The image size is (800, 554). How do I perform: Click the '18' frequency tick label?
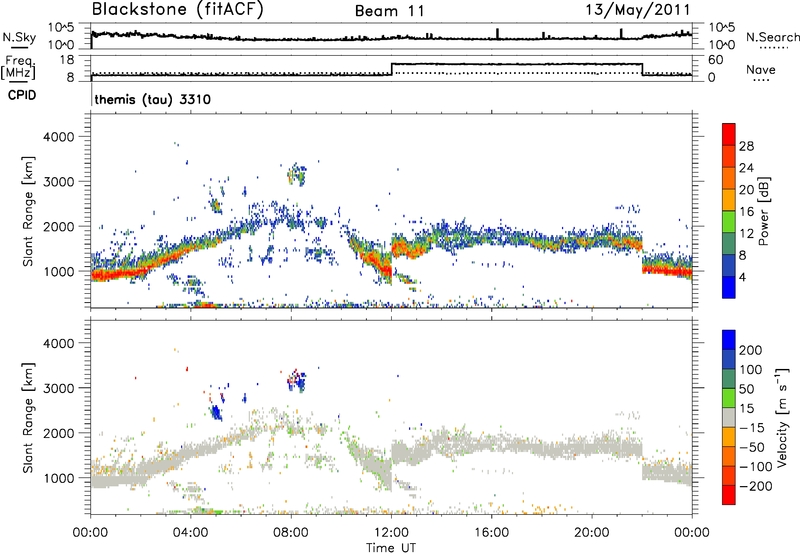click(66, 60)
